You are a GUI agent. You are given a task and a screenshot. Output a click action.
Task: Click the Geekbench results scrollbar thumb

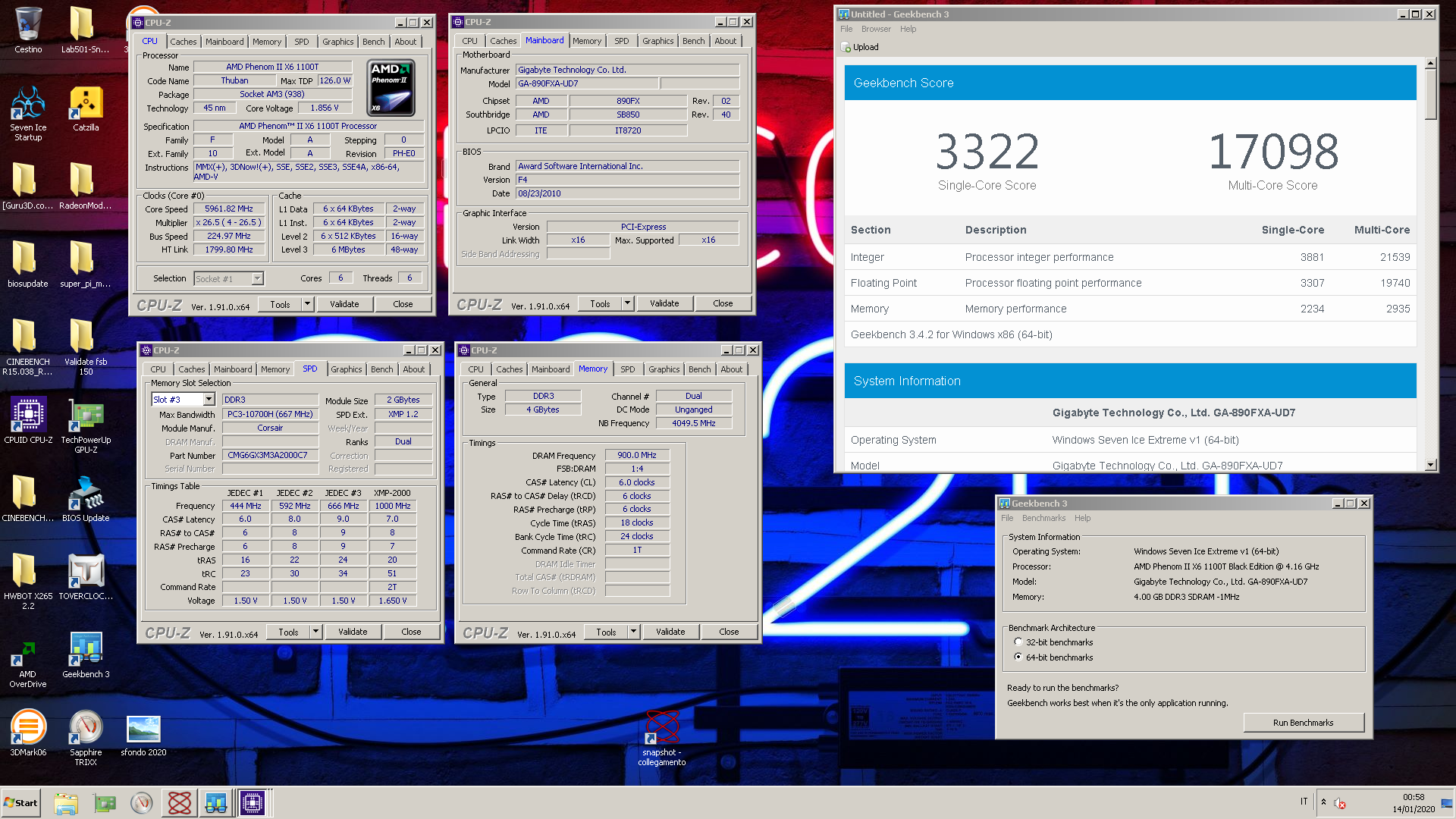(x=1430, y=95)
